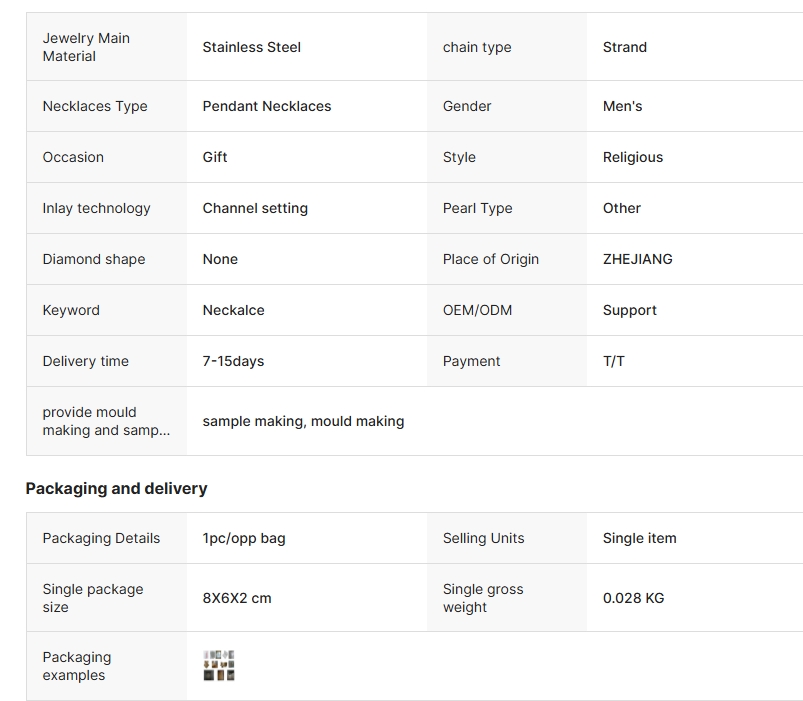Select the Neckalce keyword value
The image size is (803, 701).
click(234, 310)
